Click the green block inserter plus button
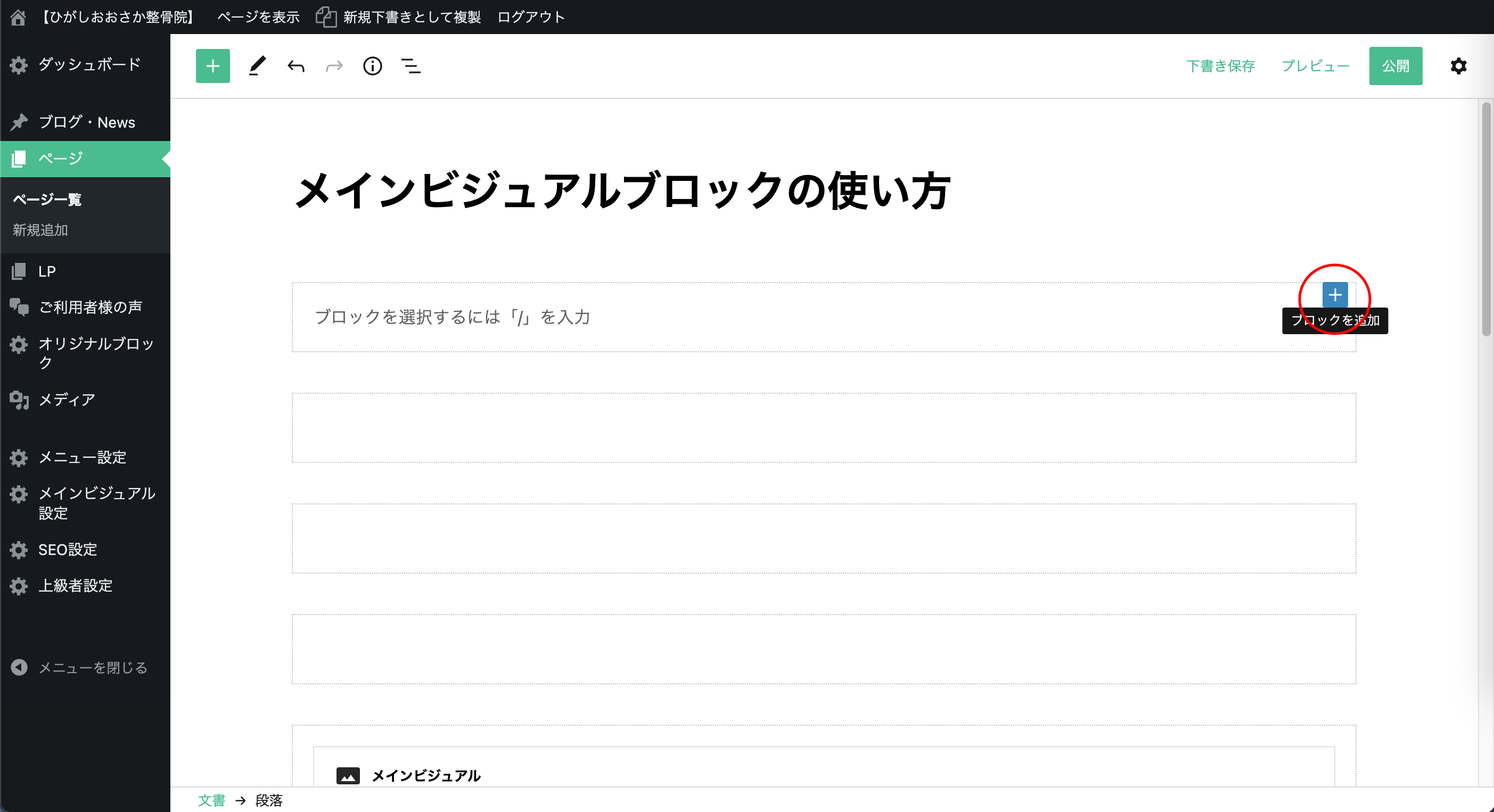Image resolution: width=1494 pixels, height=812 pixels. pyautogui.click(x=213, y=66)
